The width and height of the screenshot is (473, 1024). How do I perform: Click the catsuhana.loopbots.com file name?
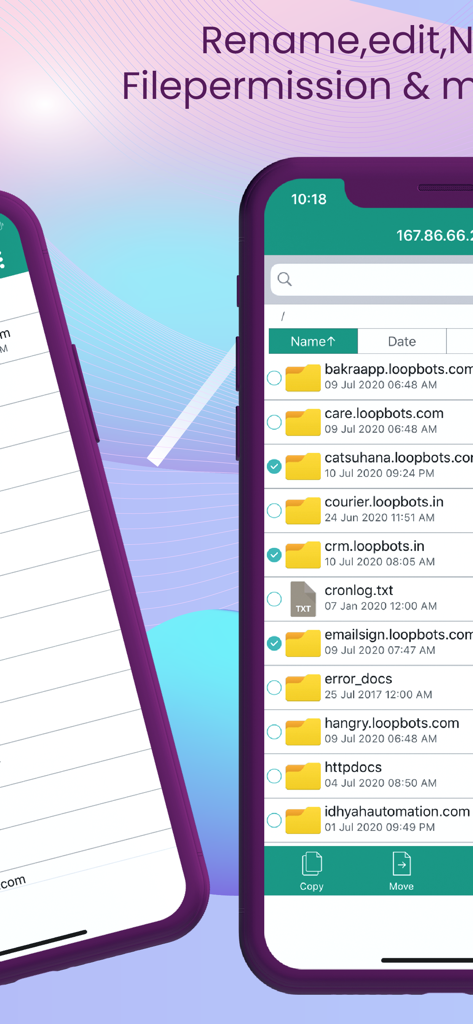(x=399, y=457)
